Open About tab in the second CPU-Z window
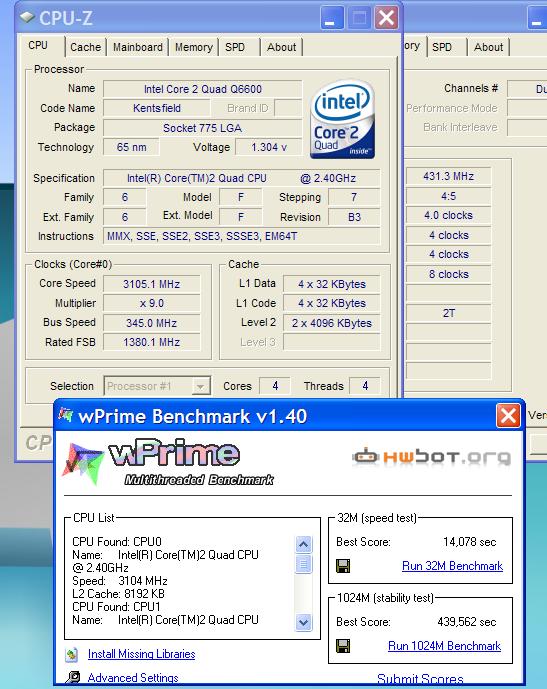Image resolution: width=547 pixels, height=689 pixels. [x=488, y=47]
